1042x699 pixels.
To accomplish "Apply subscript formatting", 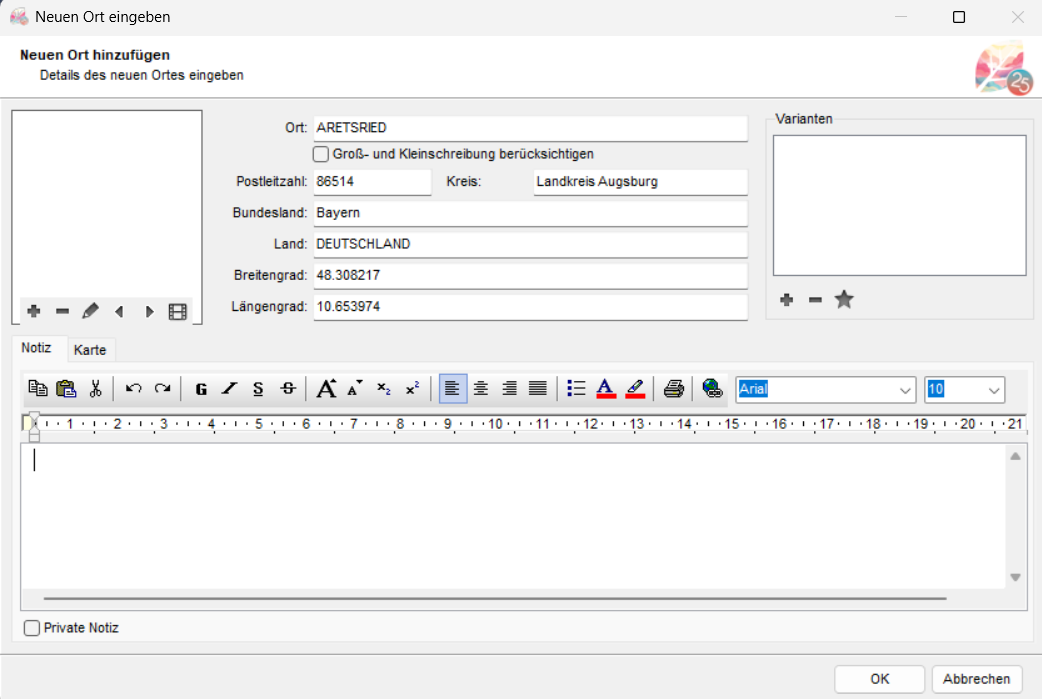I will (383, 388).
